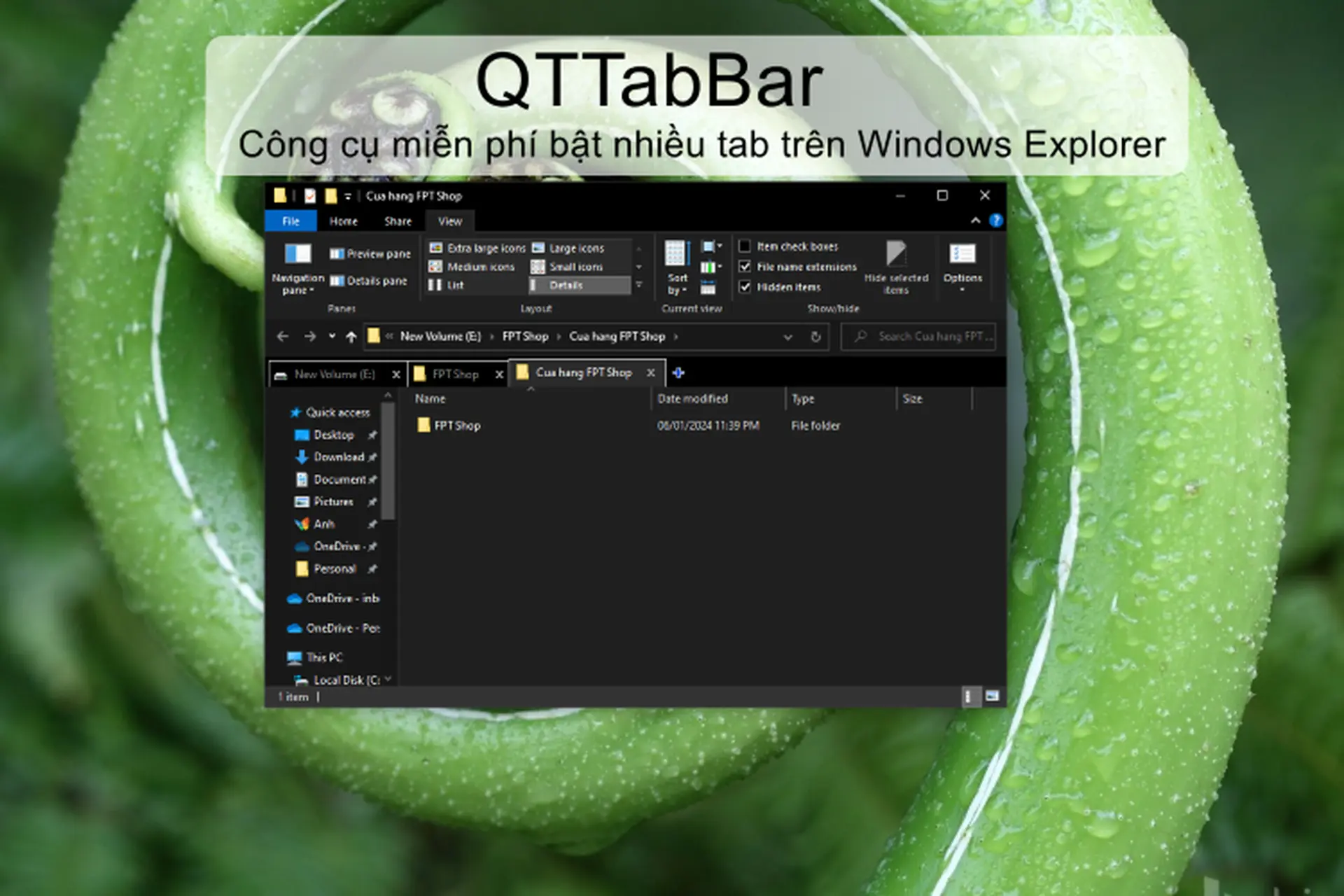The image size is (1344, 896).
Task: Open the address bar history dropdown
Action: coord(787,337)
